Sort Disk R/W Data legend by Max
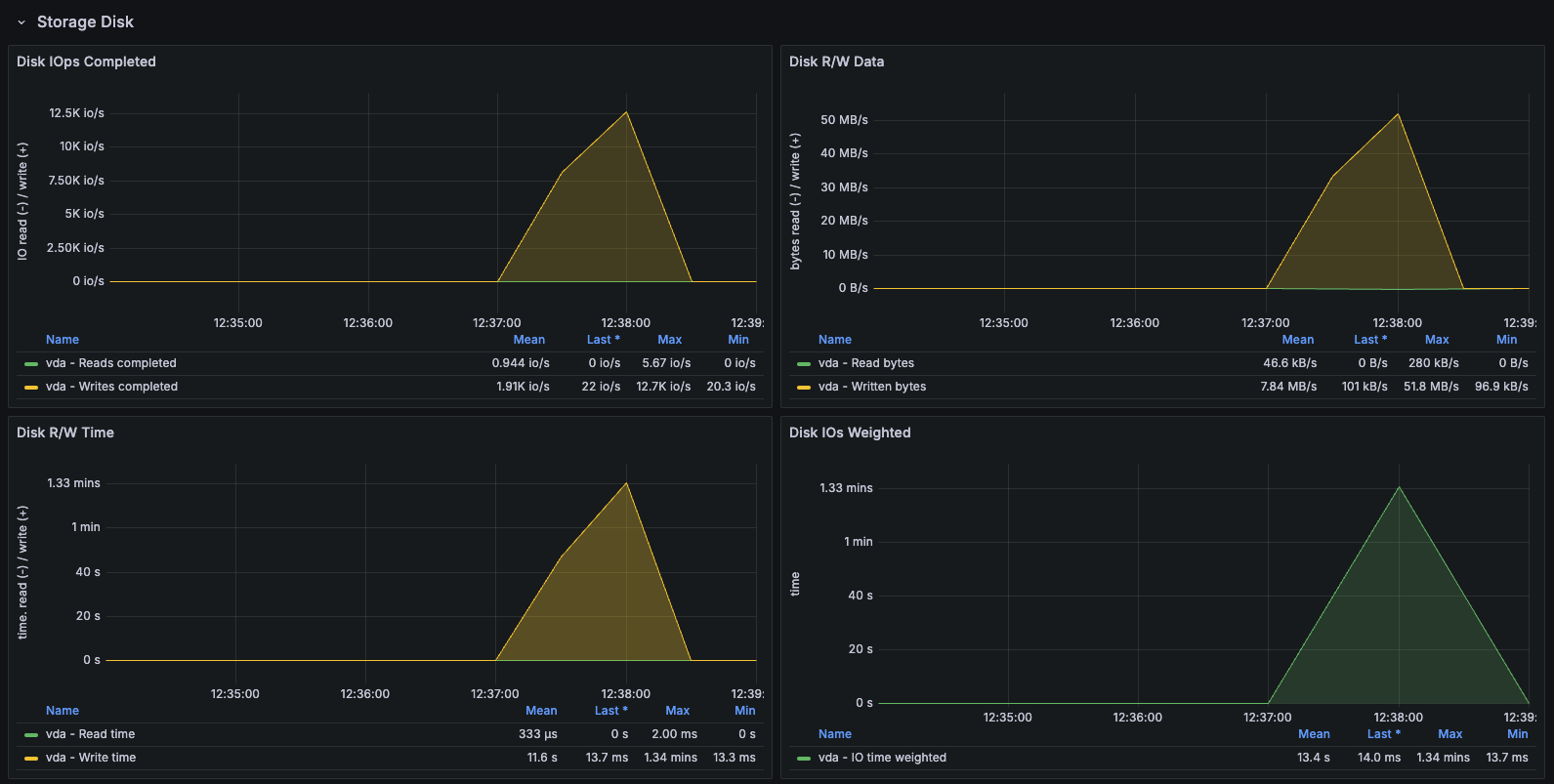The width and height of the screenshot is (1554, 784). pyautogui.click(x=1436, y=340)
